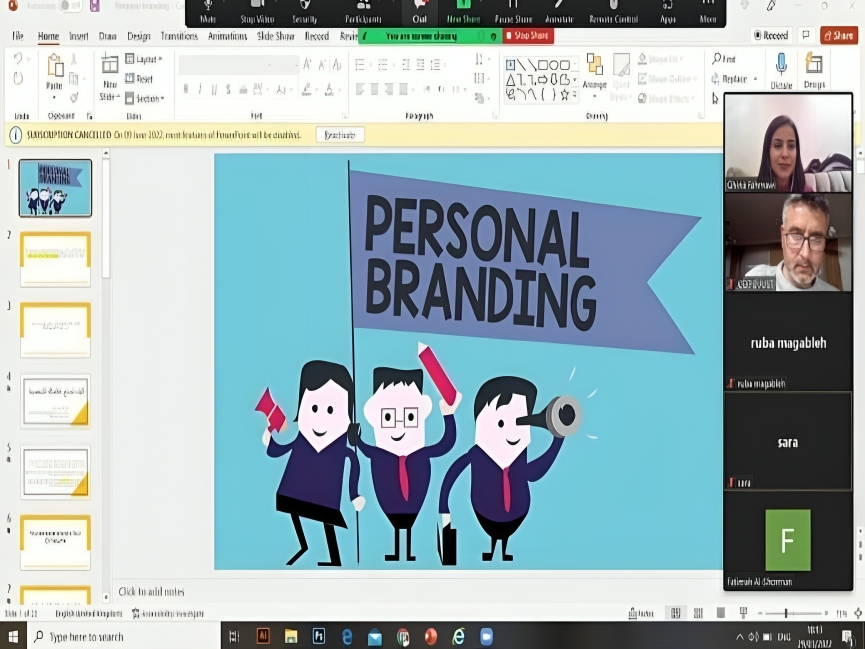This screenshot has width=865, height=649.
Task: Click the Windows Start button
Action: coord(13,636)
